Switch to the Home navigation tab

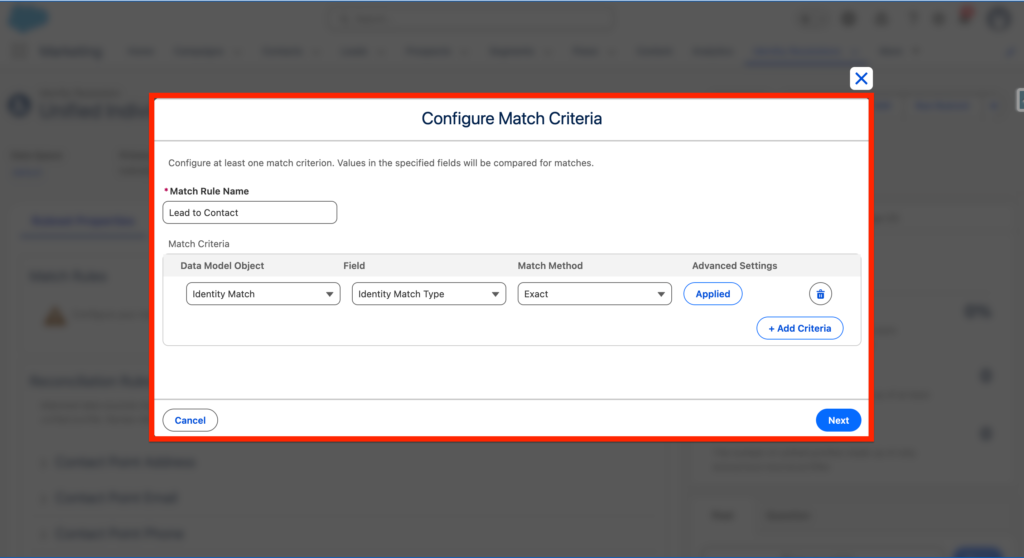(141, 51)
